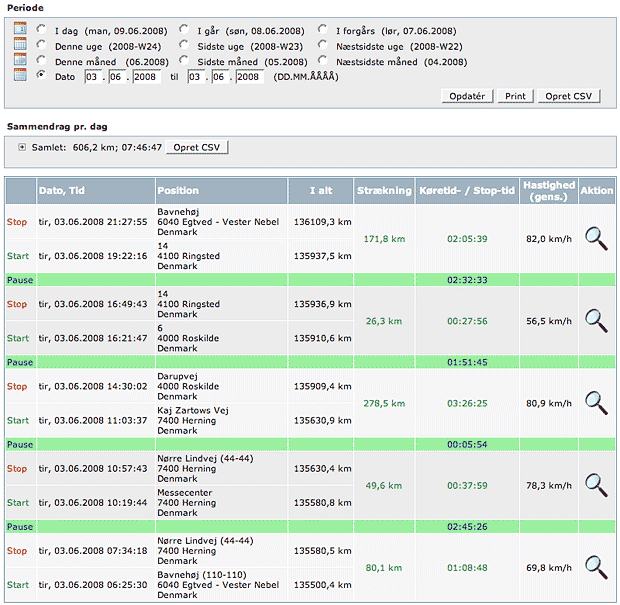620x605 pixels.
Task: Select the I forgårs radio button
Action: pyautogui.click(x=323, y=29)
